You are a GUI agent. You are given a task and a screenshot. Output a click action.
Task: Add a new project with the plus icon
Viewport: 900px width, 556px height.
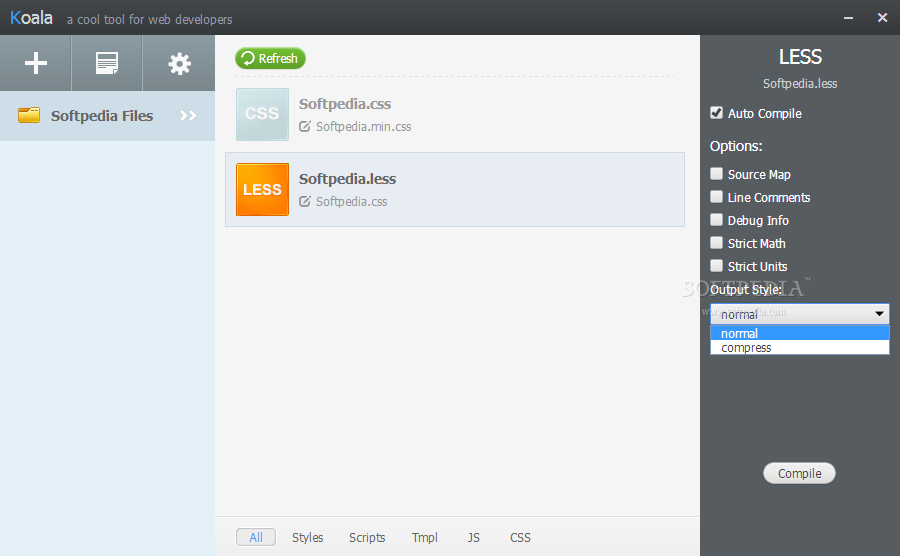pos(36,63)
